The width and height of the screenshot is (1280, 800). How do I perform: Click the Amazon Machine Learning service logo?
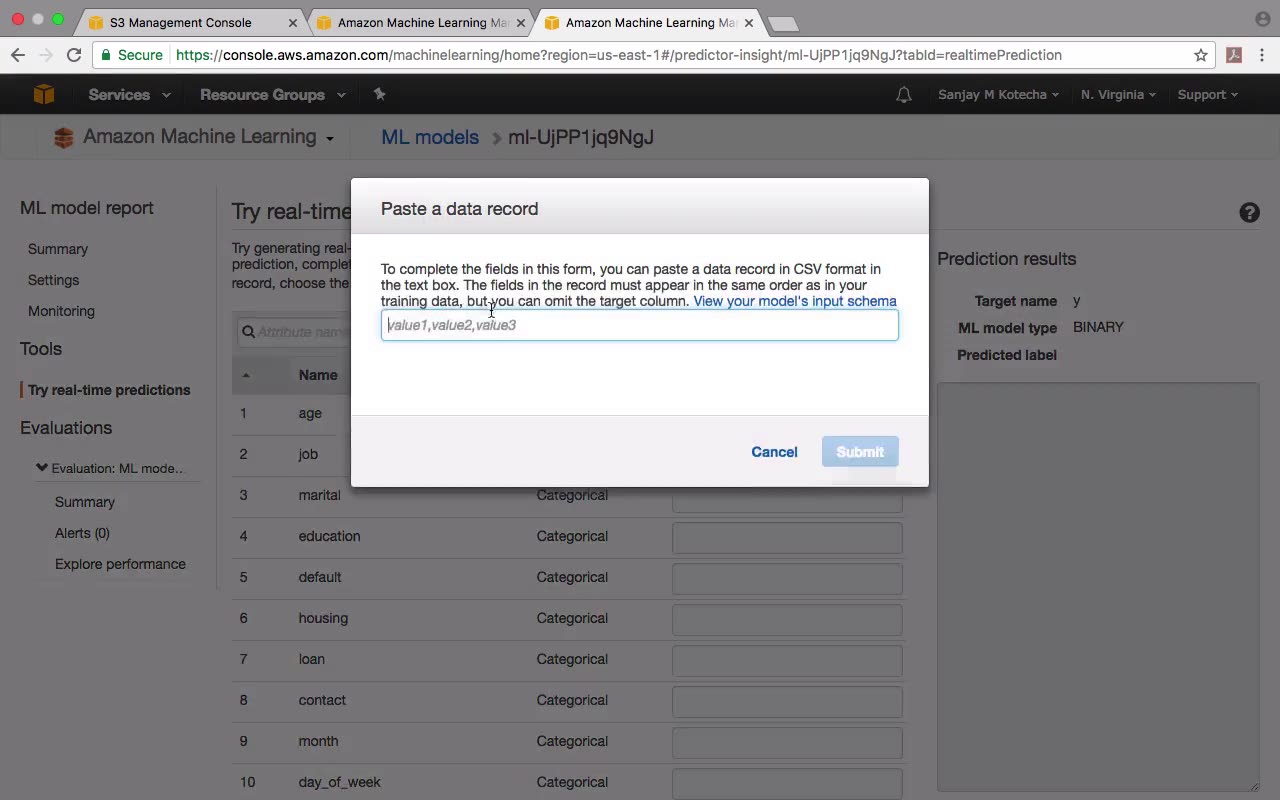tap(64, 138)
